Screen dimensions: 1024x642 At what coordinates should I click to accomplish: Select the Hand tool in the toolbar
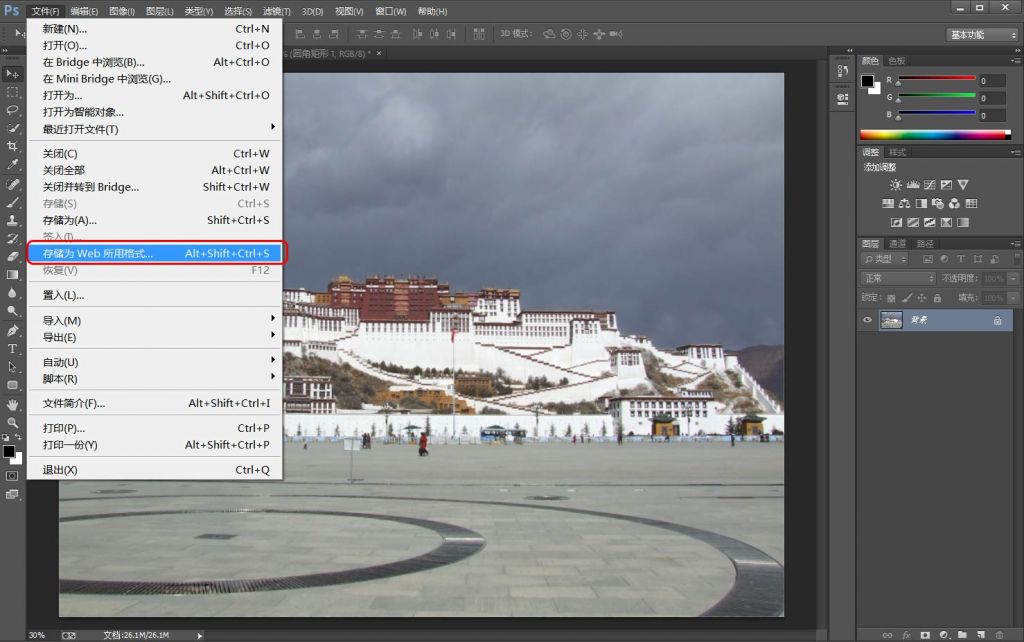coord(13,403)
